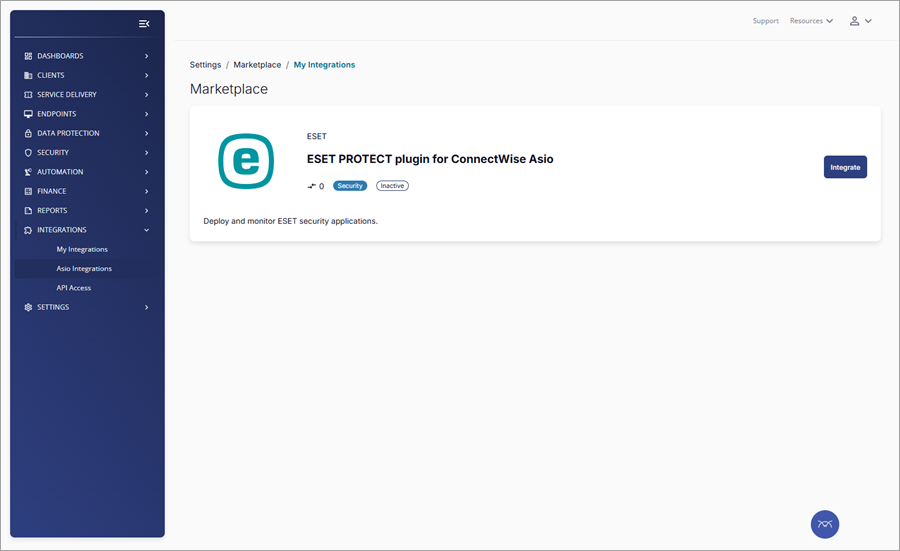Go to Marketplace breadcrumb
Viewport: 900px width, 551px height.
pyautogui.click(x=257, y=65)
